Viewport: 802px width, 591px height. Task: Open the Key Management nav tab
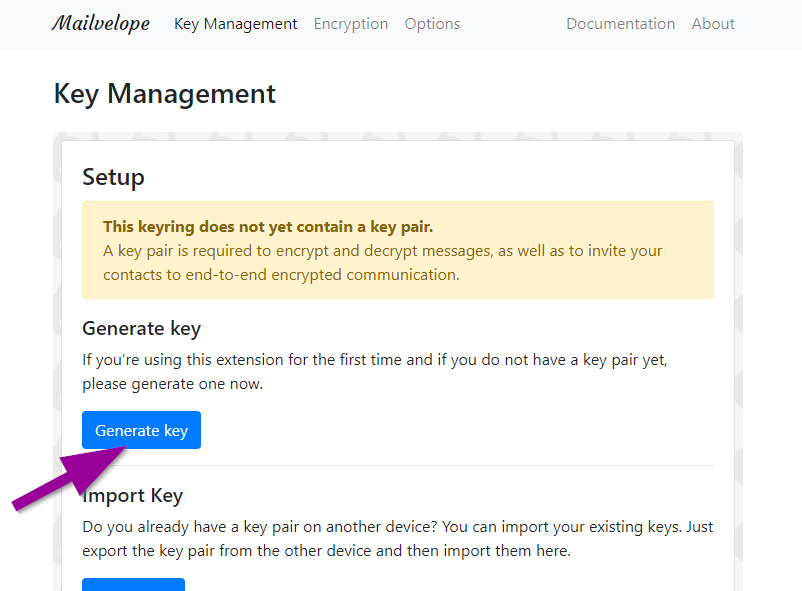click(x=235, y=23)
